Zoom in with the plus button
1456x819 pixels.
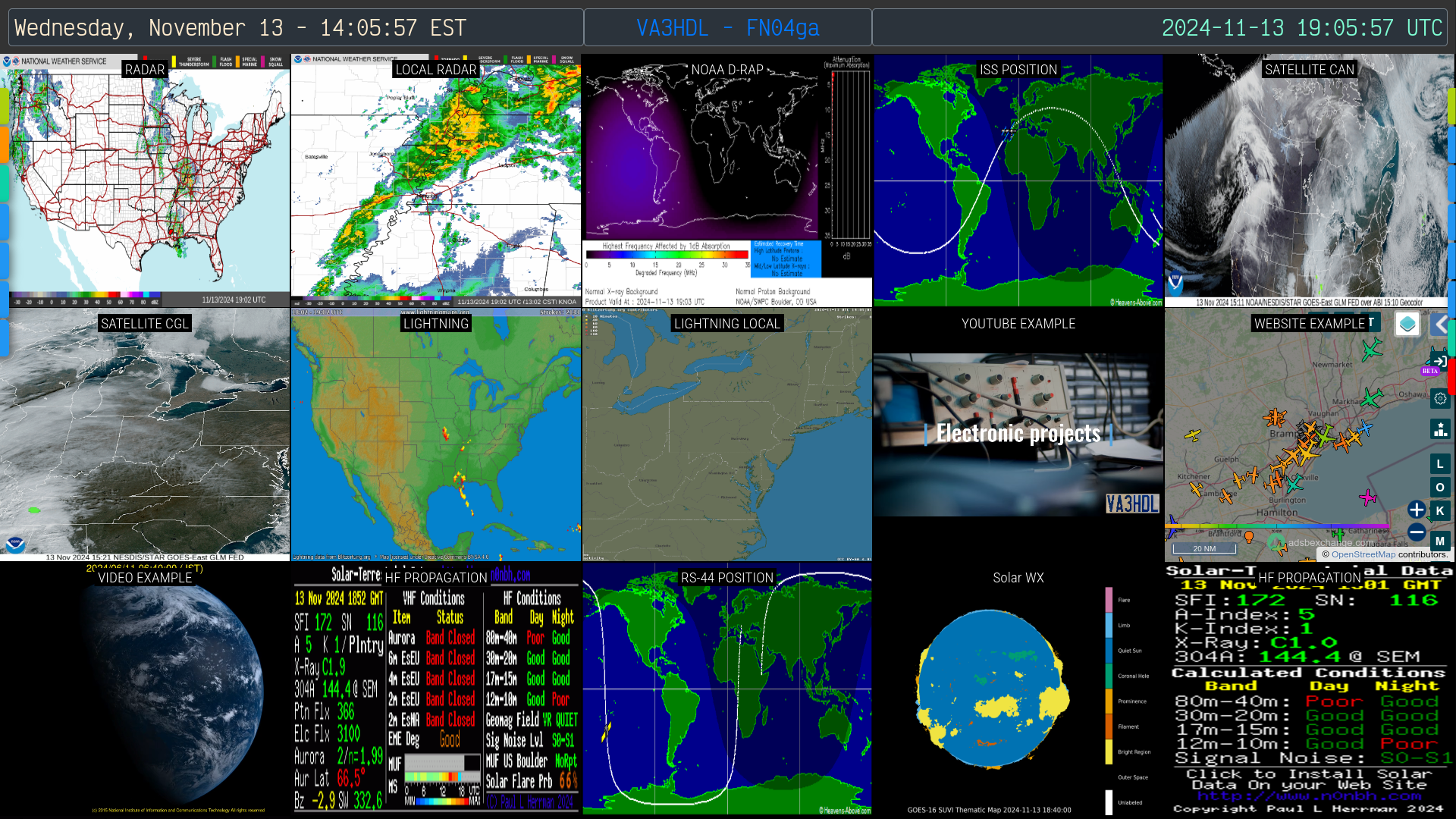point(1416,510)
